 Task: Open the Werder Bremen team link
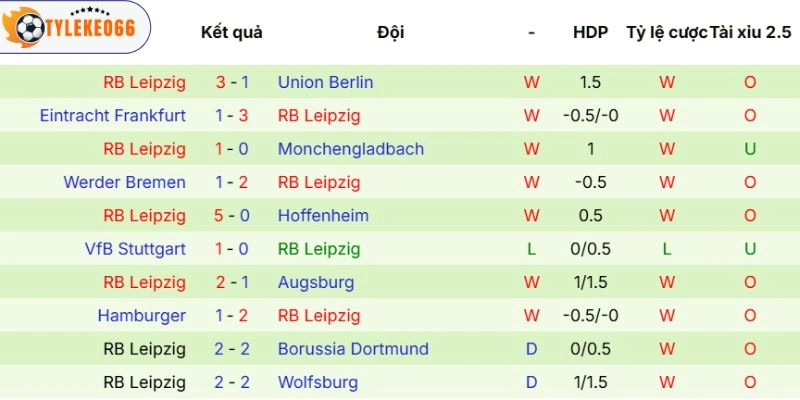click(124, 182)
